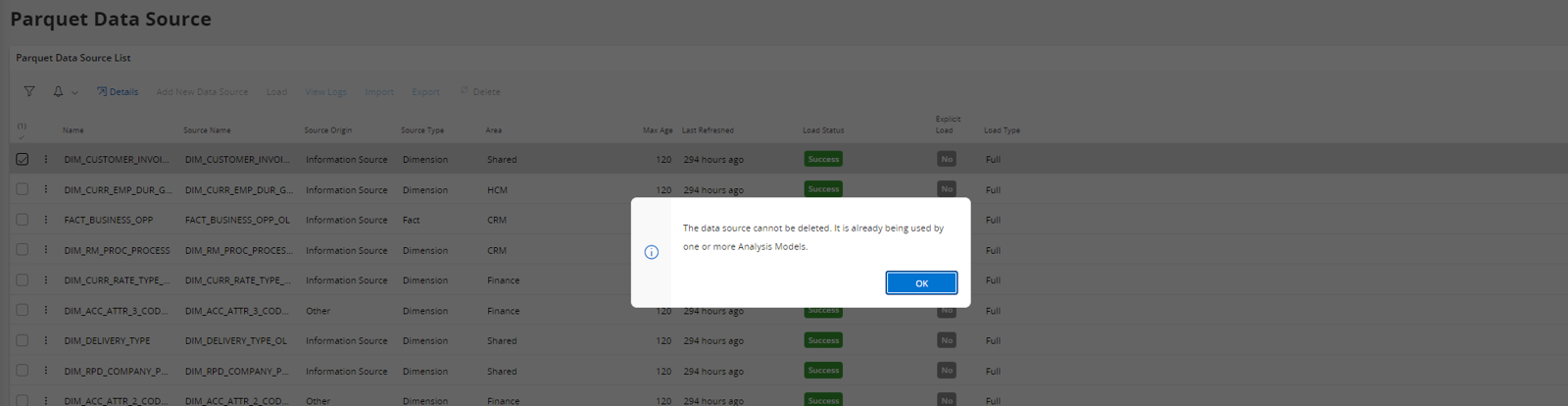Open row menu for DIM_DELIVERY_TYPE
This screenshot has height=406, width=1568.
[45, 340]
